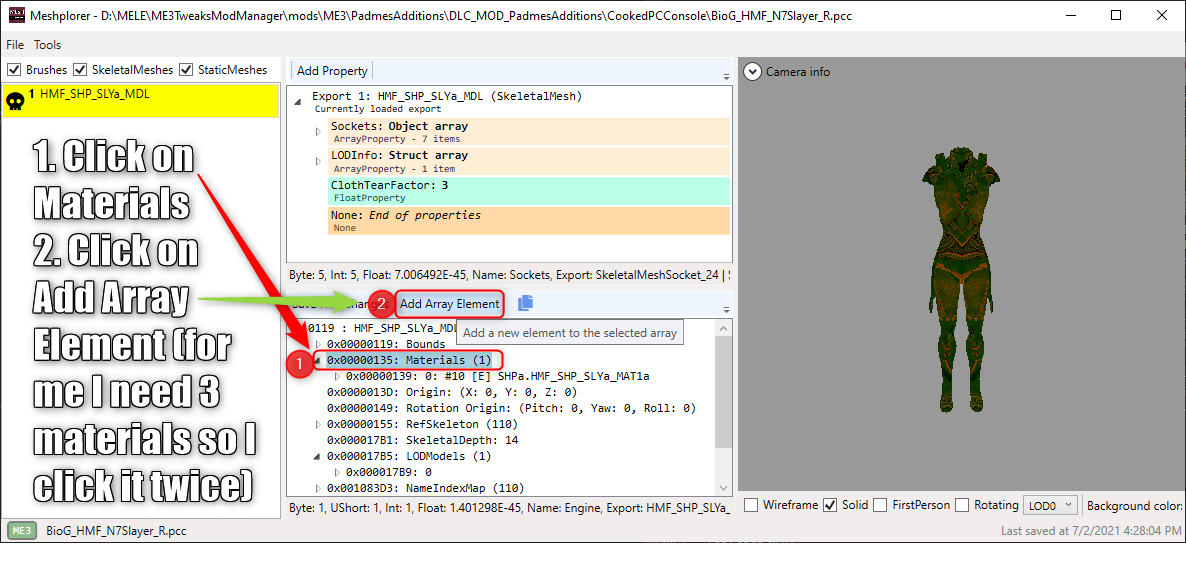The width and height of the screenshot is (1186, 581).
Task: Click the Add Property button
Action: (x=332, y=70)
